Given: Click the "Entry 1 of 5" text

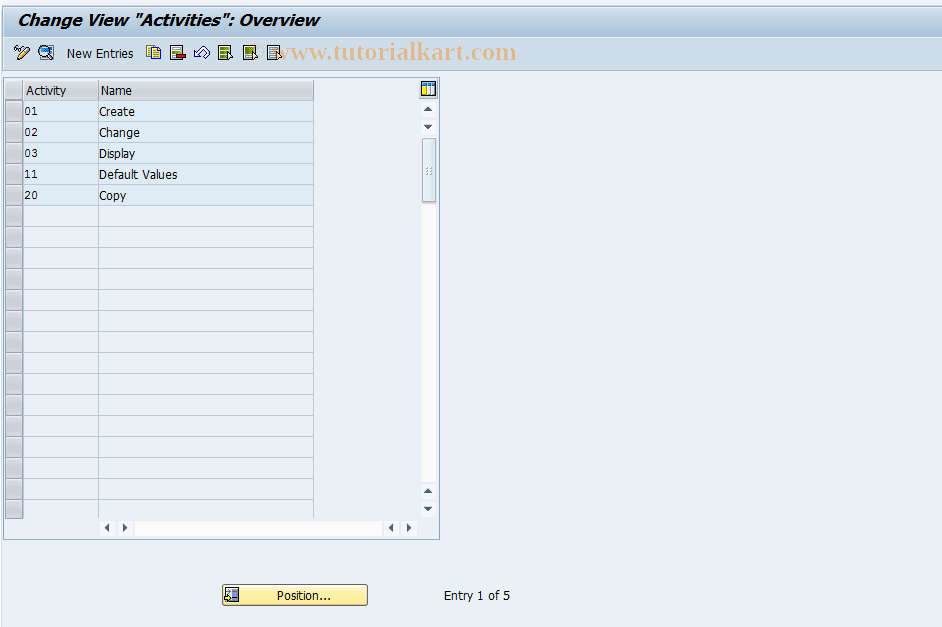Looking at the screenshot, I should pyautogui.click(x=476, y=596).
